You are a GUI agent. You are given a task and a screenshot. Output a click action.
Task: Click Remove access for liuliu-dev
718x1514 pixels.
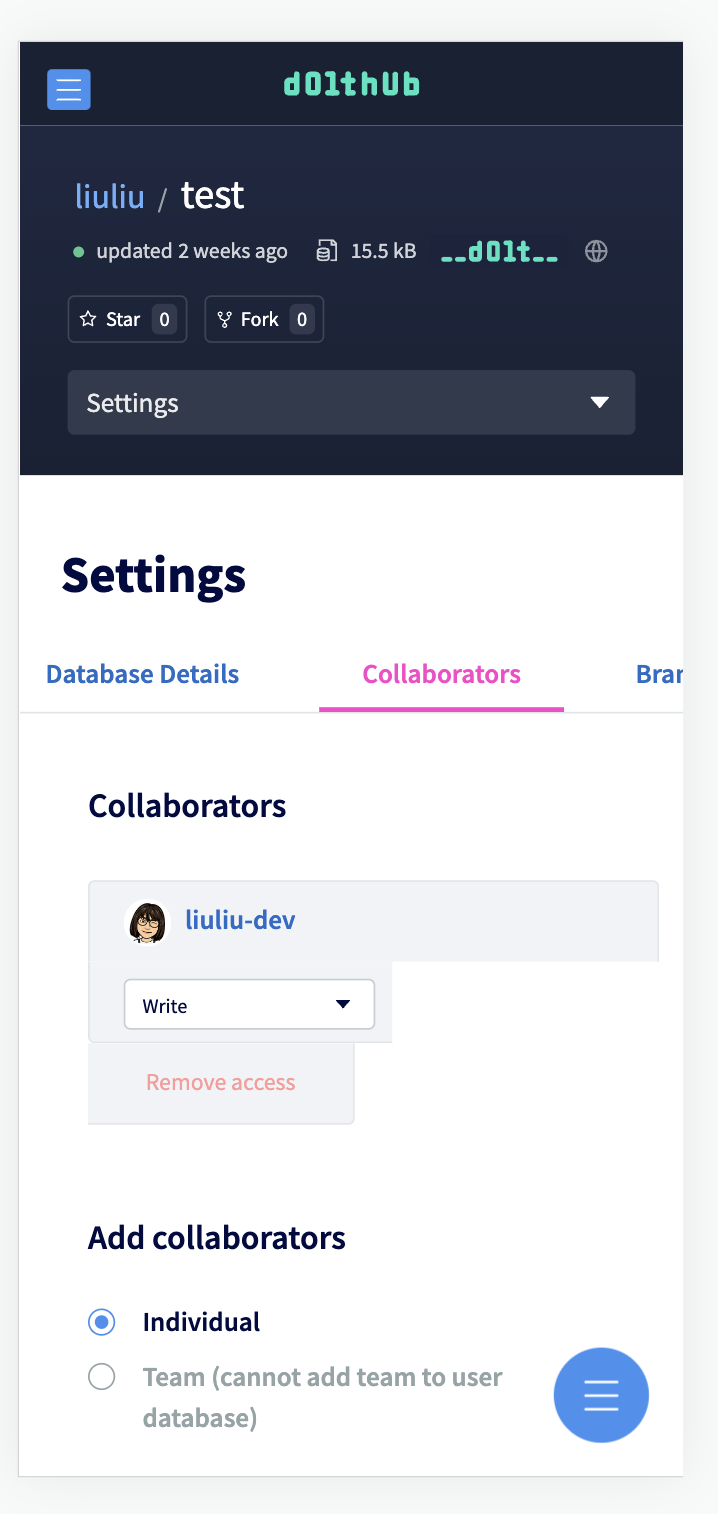(220, 1081)
